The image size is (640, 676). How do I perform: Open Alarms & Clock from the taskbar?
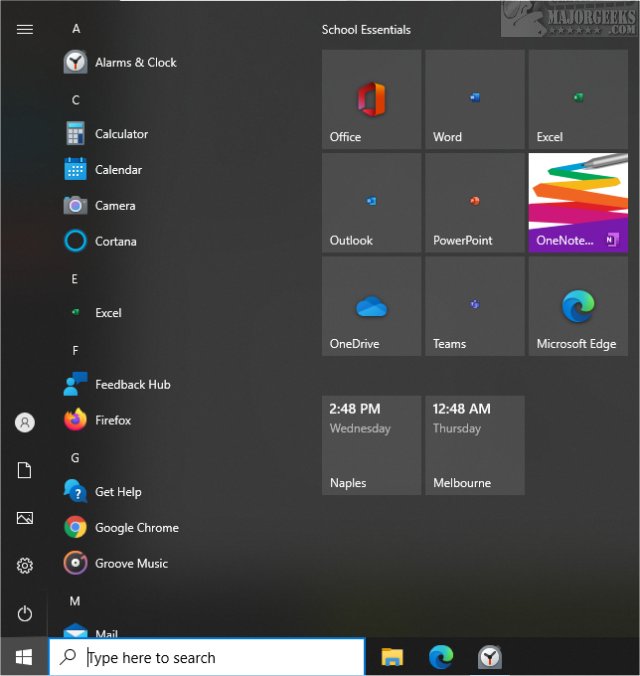click(489, 657)
